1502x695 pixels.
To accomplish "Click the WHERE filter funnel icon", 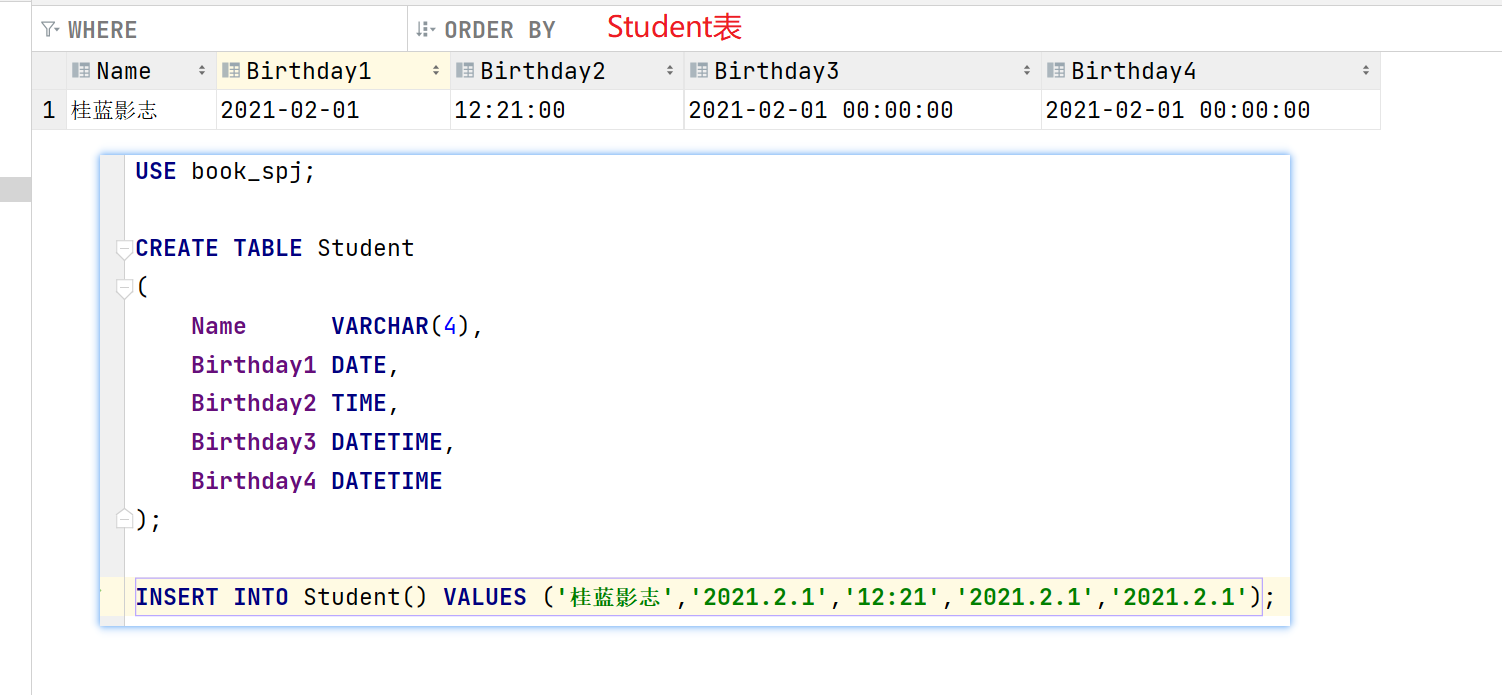I will pos(50,30).
